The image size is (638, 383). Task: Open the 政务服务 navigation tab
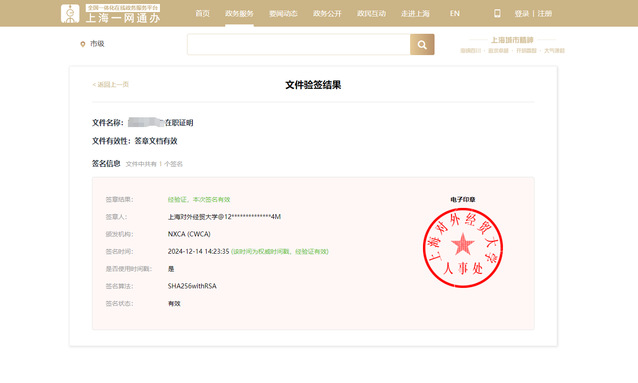[x=239, y=13]
